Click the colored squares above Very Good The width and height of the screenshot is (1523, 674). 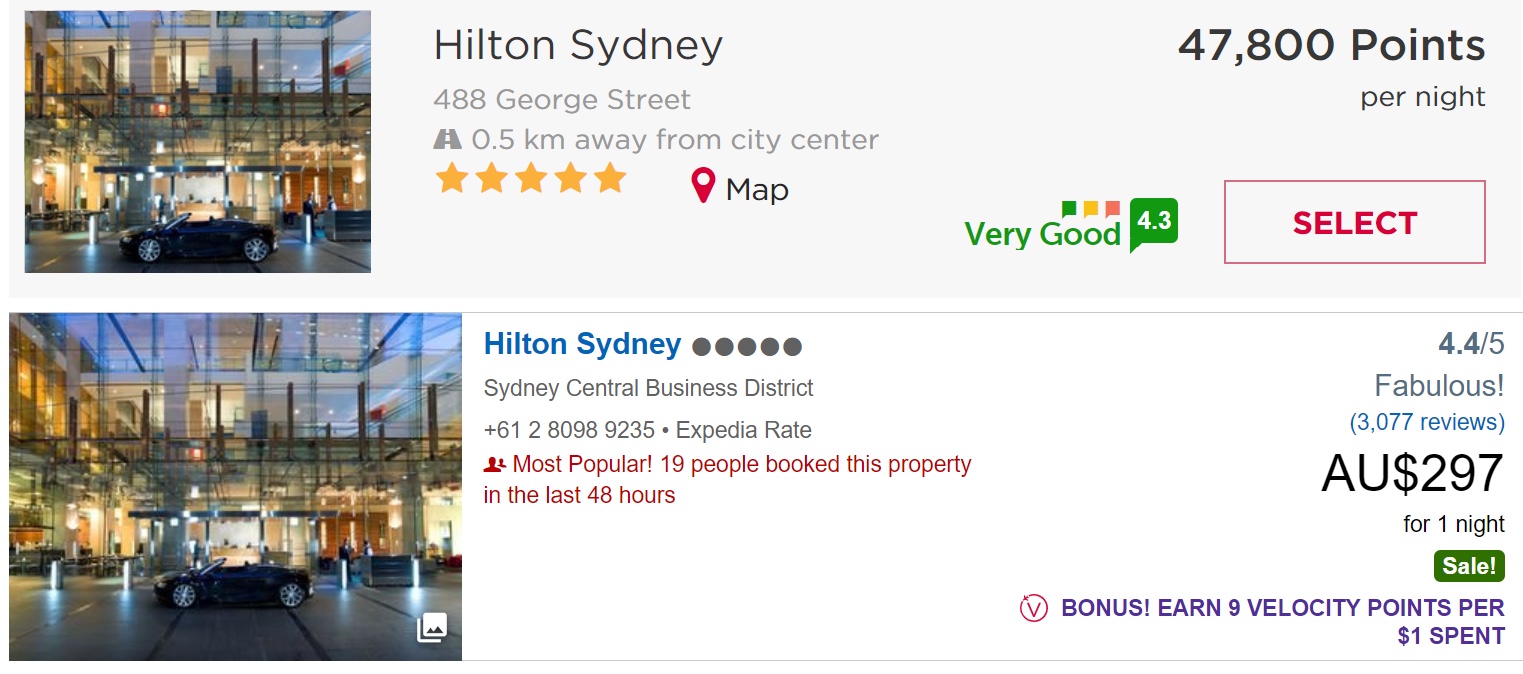[1090, 209]
